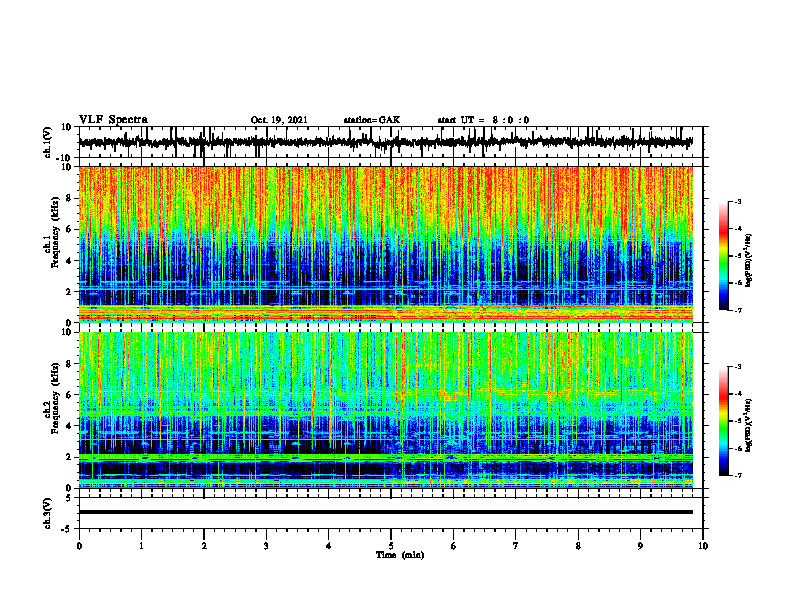Click the "6" frequency tick of ch.1 spectrogram
792x612 pixels.
(x=70, y=229)
